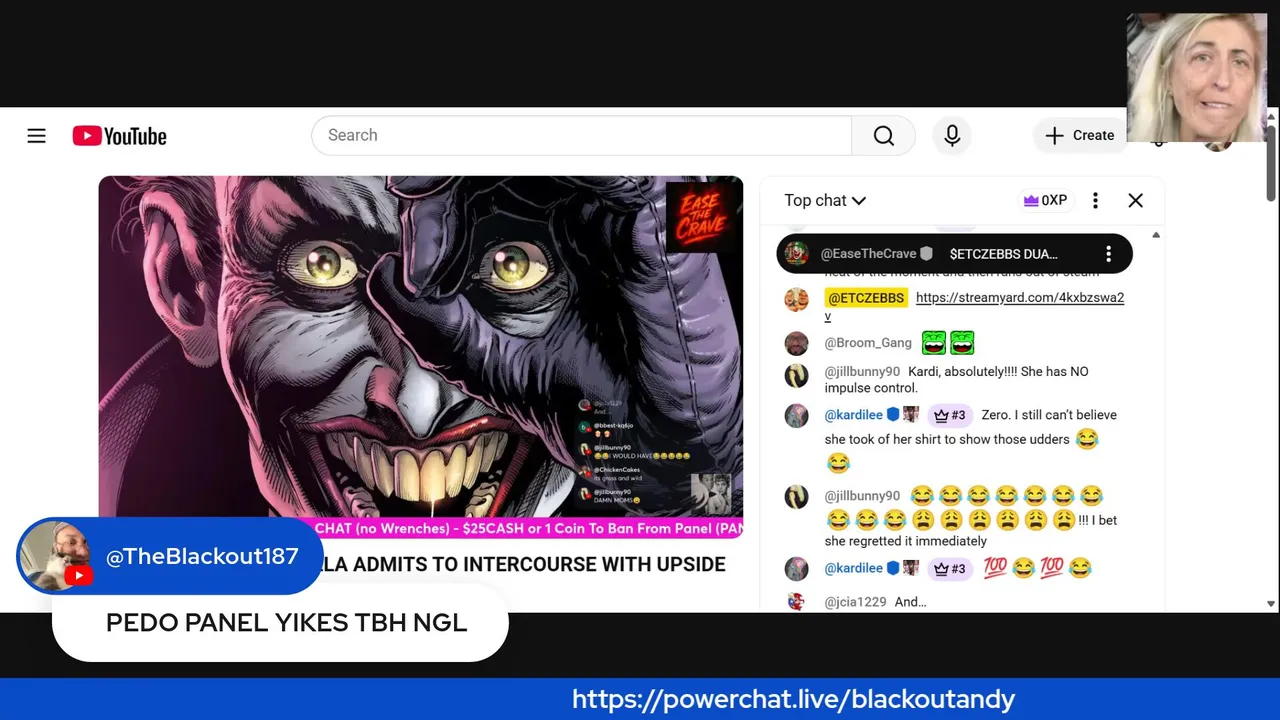Image resolution: width=1280 pixels, height=720 pixels.
Task: Open avatar beside the 'Kardi, absolutely' message
Action: (x=796, y=376)
